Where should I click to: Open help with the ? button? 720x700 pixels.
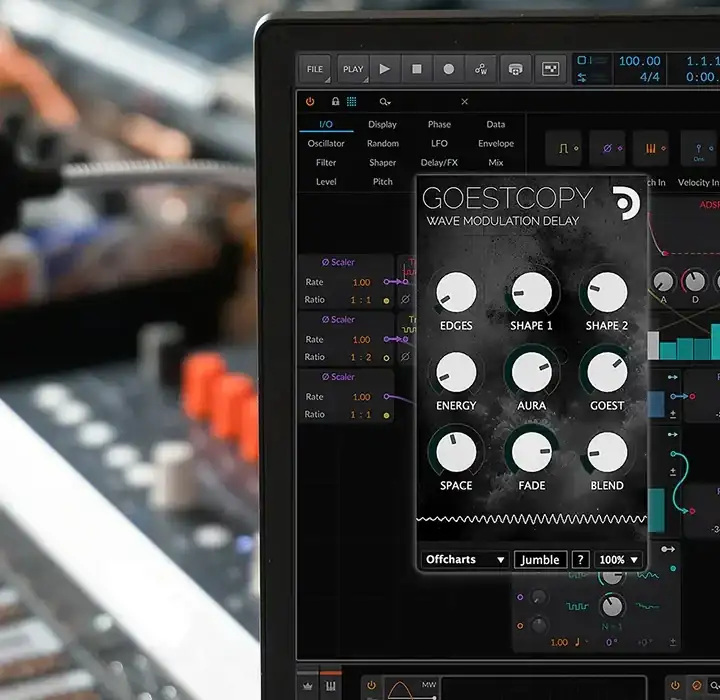point(580,559)
